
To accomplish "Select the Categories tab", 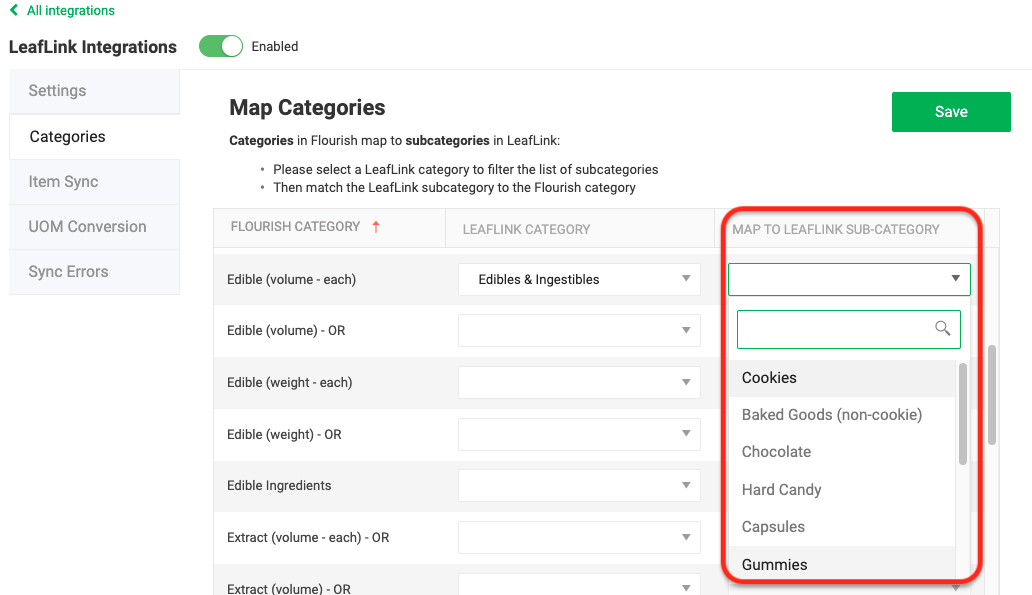I will [x=94, y=136].
